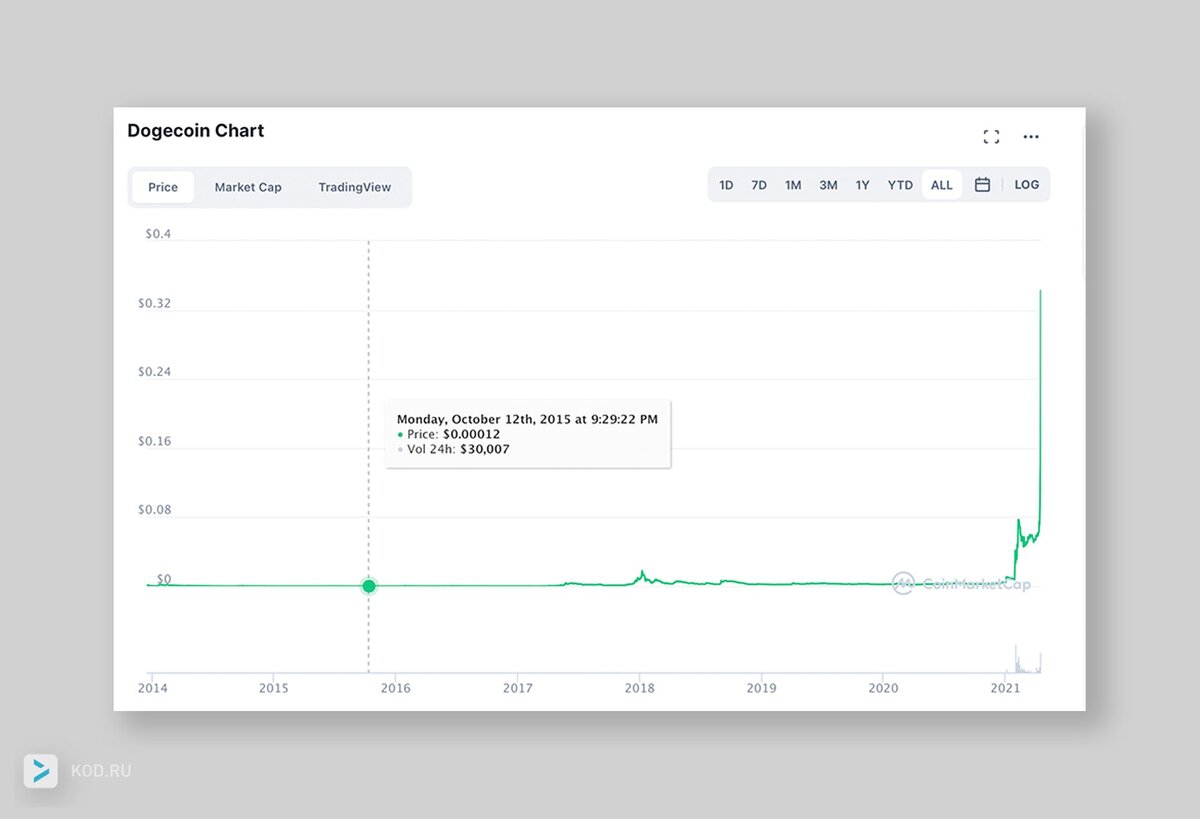1200x819 pixels.
Task: Click the 2017 year label
Action: coord(517,688)
